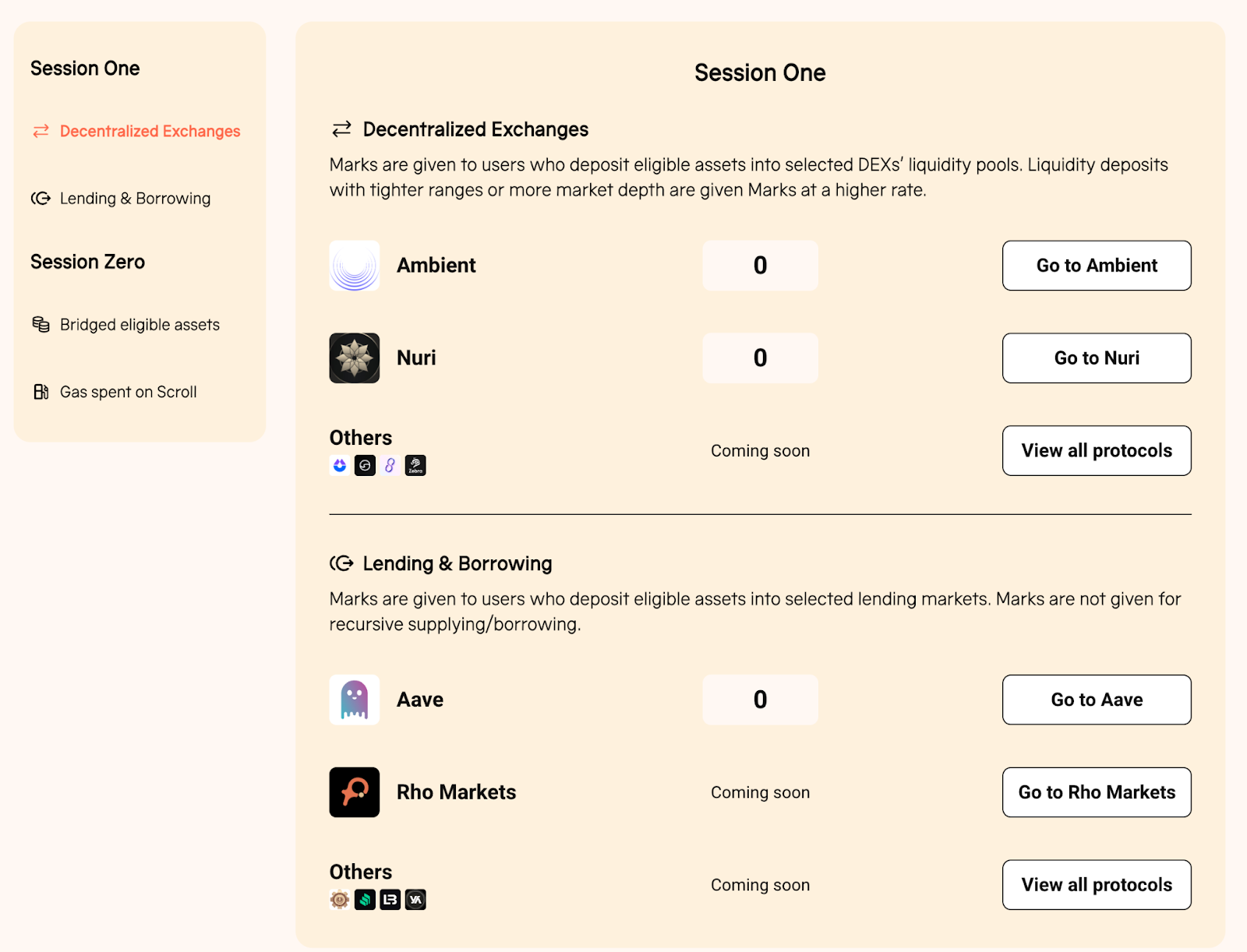Click the Go to Aave button

(1097, 700)
